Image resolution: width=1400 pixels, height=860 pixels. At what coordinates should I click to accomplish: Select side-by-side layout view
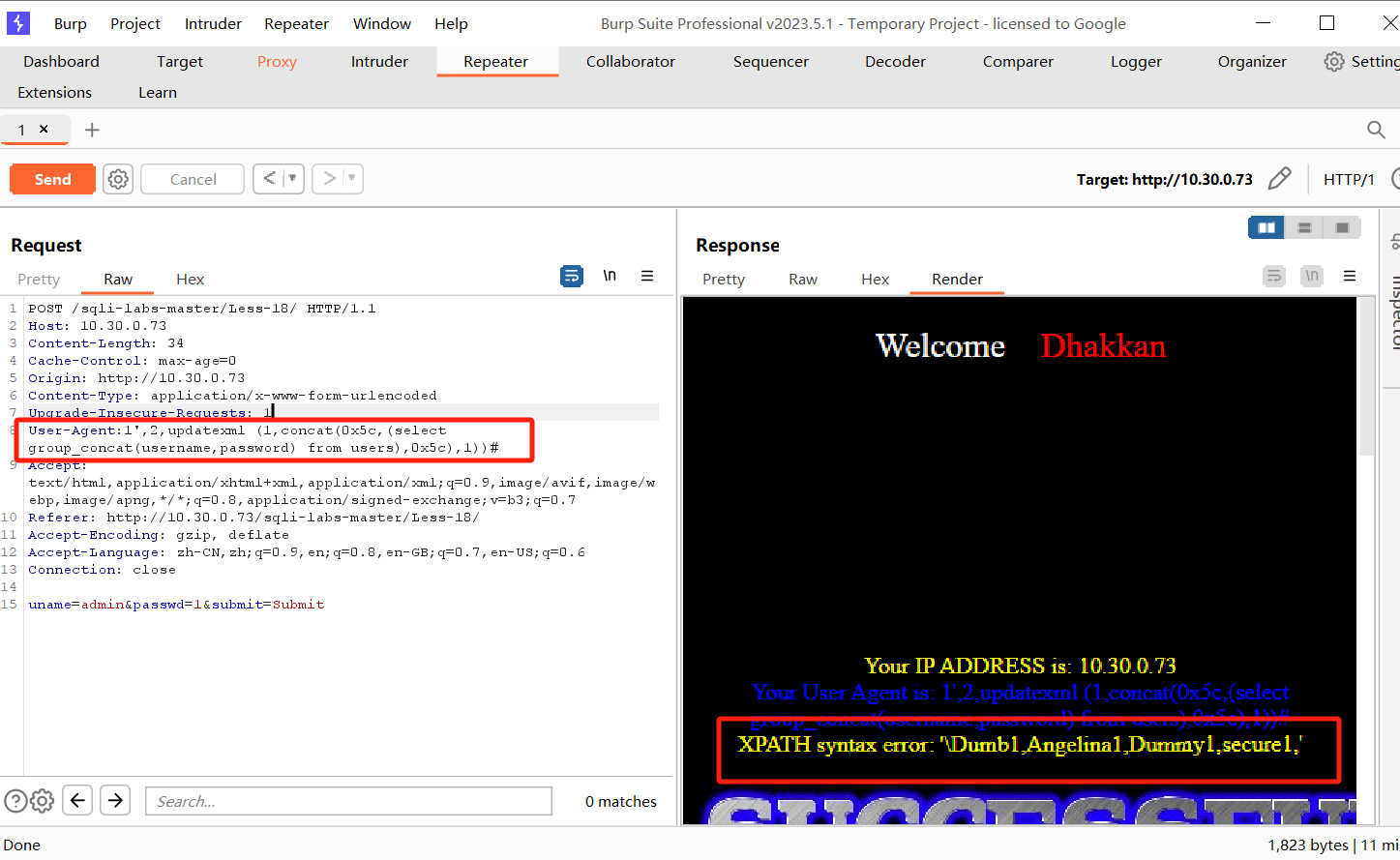(x=1266, y=227)
